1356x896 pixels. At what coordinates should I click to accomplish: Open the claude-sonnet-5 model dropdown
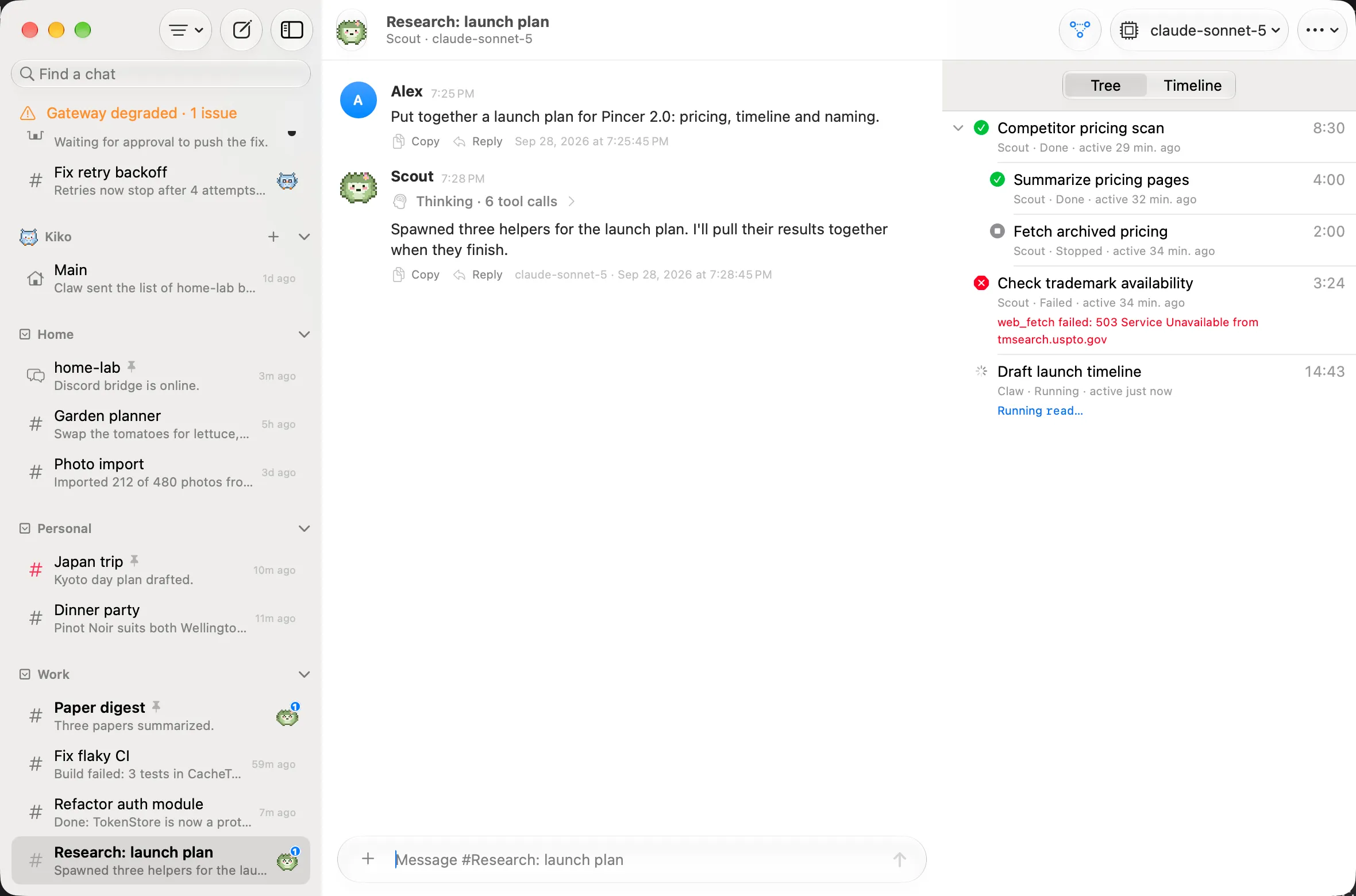(x=1200, y=30)
